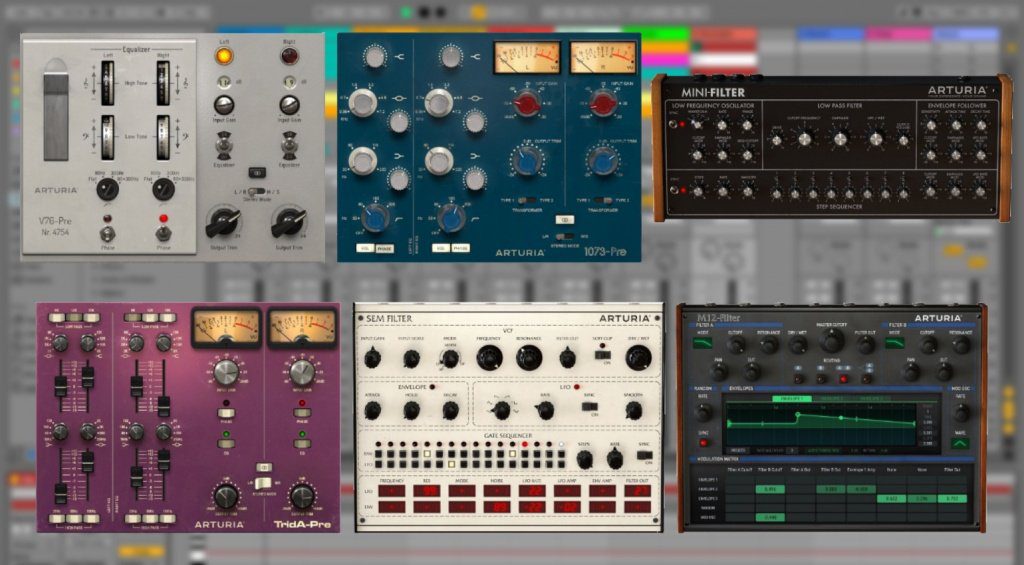Screen dimensions: 1024x565
Task: Click the Mod Osc row label in M12-Filter's matrix
Action: tap(708, 517)
